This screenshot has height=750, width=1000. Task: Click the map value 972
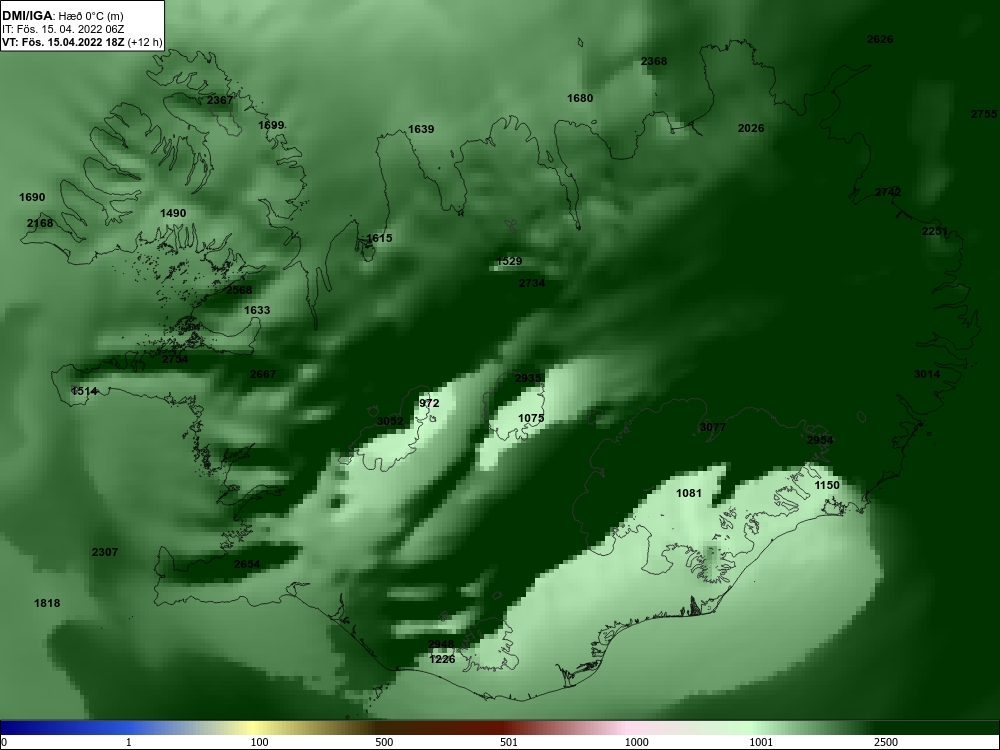(x=429, y=403)
